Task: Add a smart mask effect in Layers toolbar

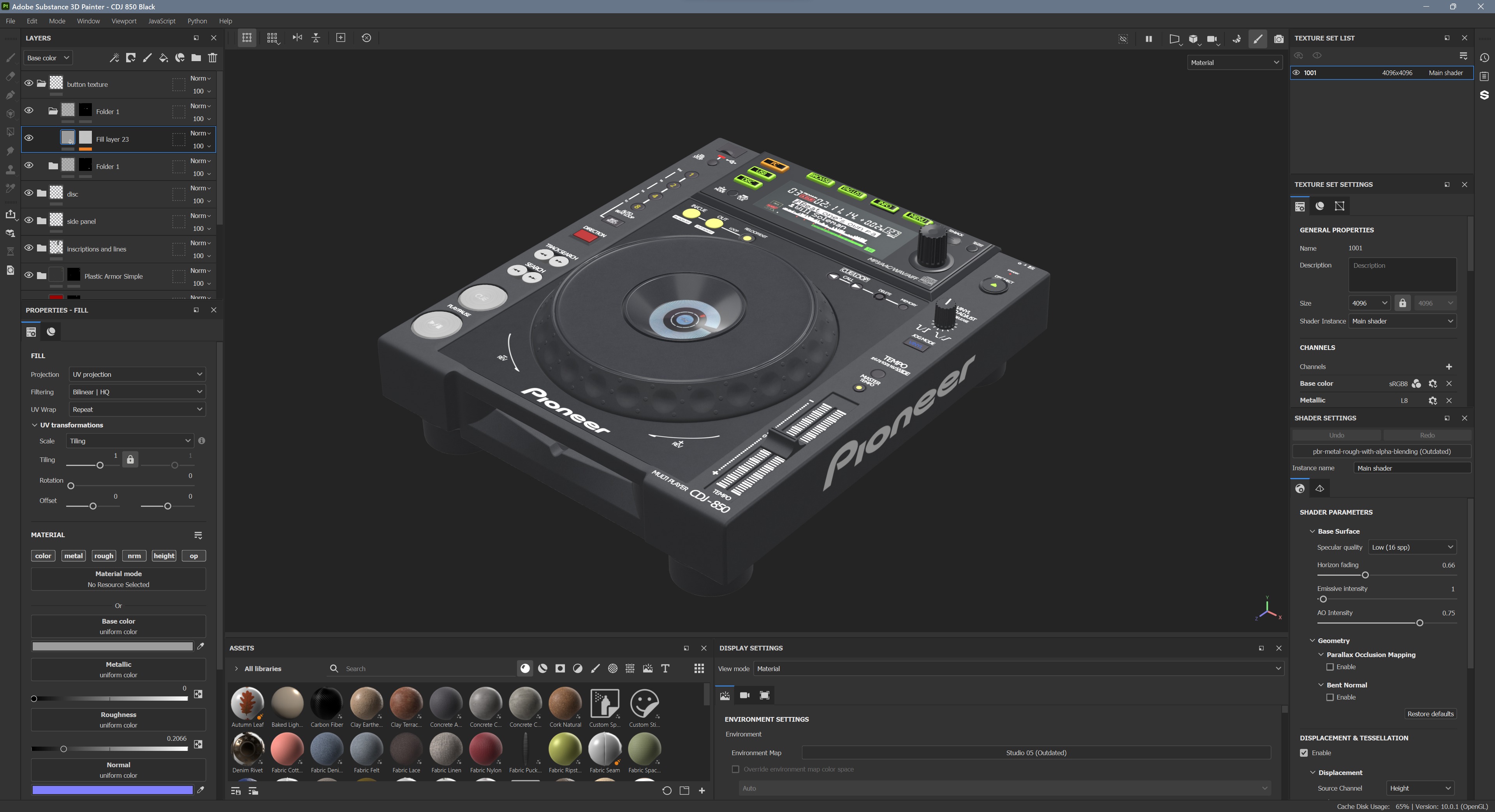Action: coord(130,58)
